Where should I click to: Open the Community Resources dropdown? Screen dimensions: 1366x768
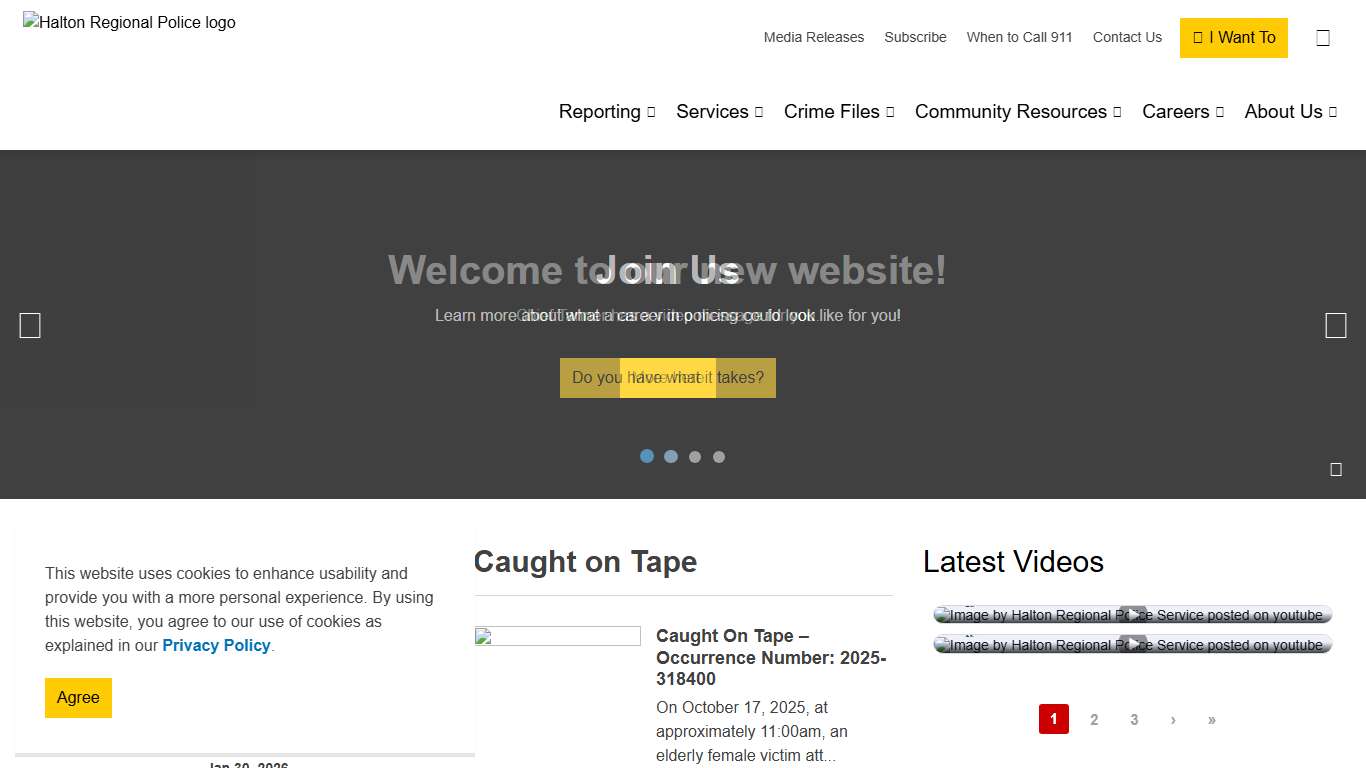click(x=1017, y=112)
